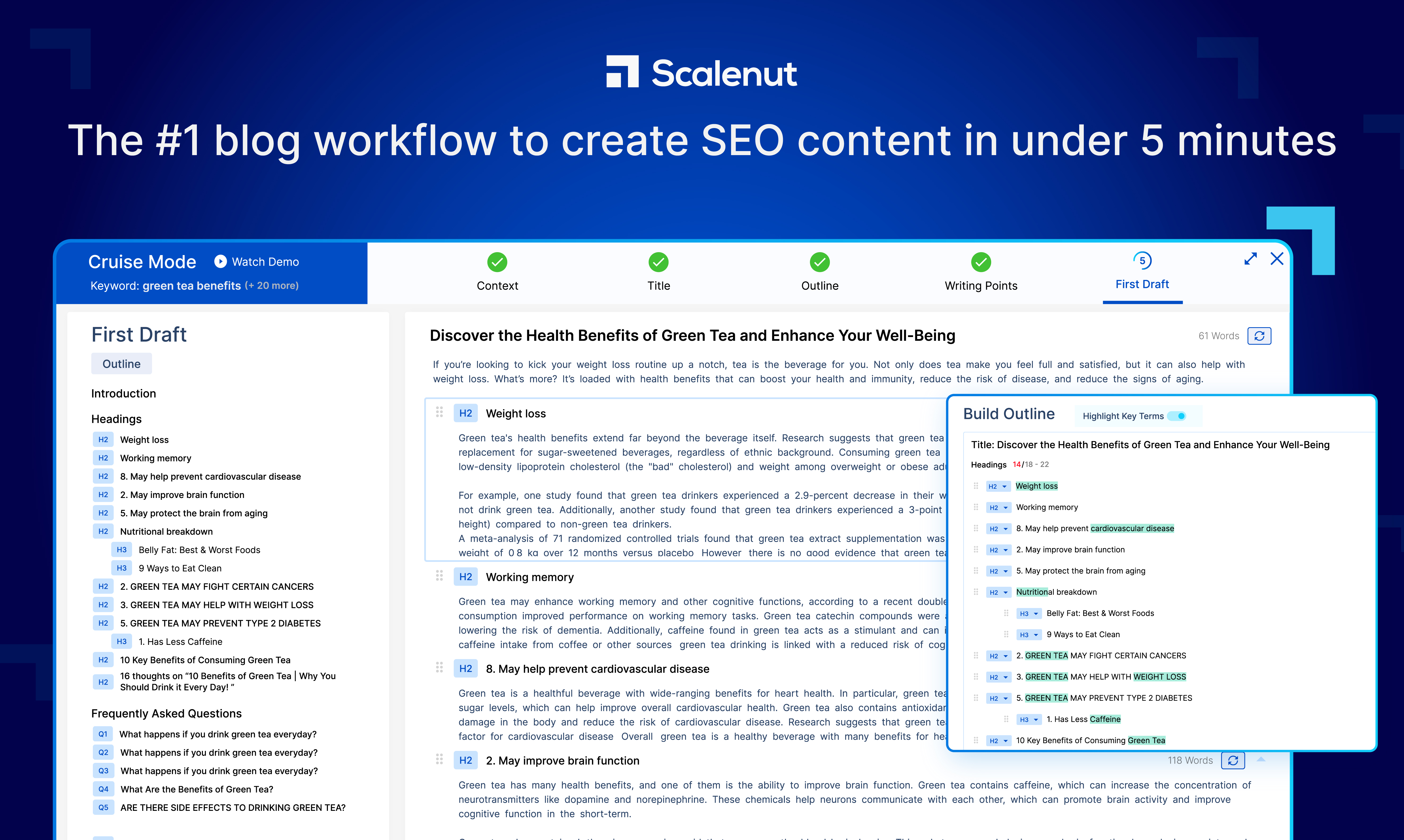Regenerate the '2. May improve brain function' section
Viewport: 1404px width, 840px height.
click(x=1232, y=760)
